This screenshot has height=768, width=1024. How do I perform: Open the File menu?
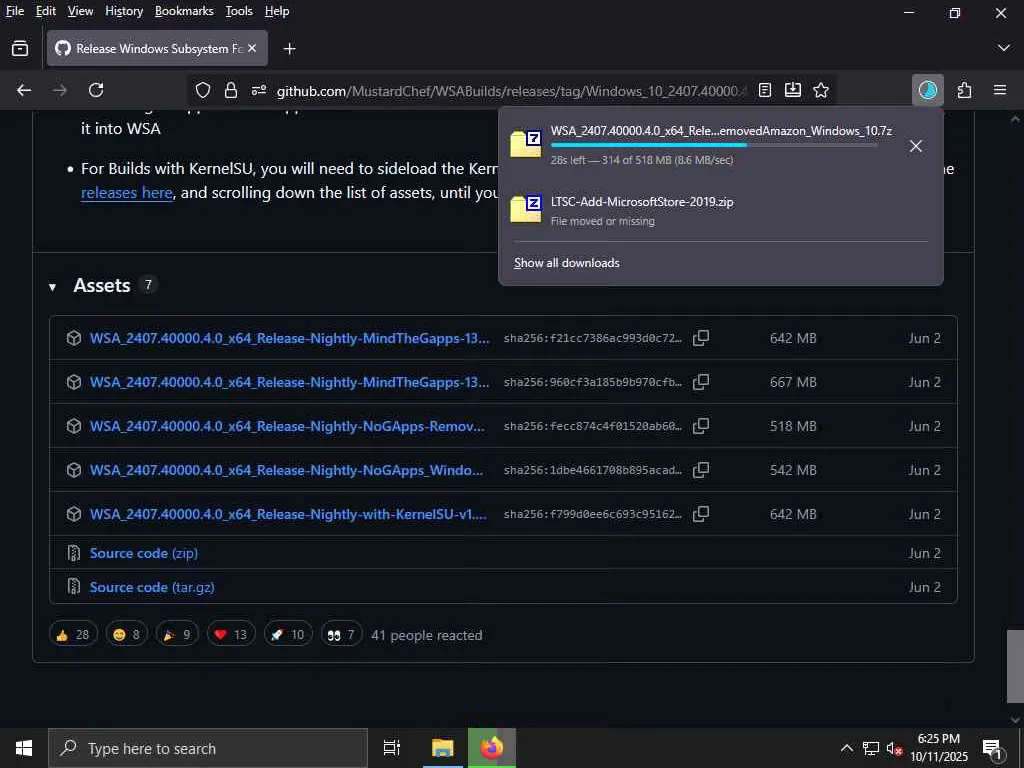pos(15,11)
